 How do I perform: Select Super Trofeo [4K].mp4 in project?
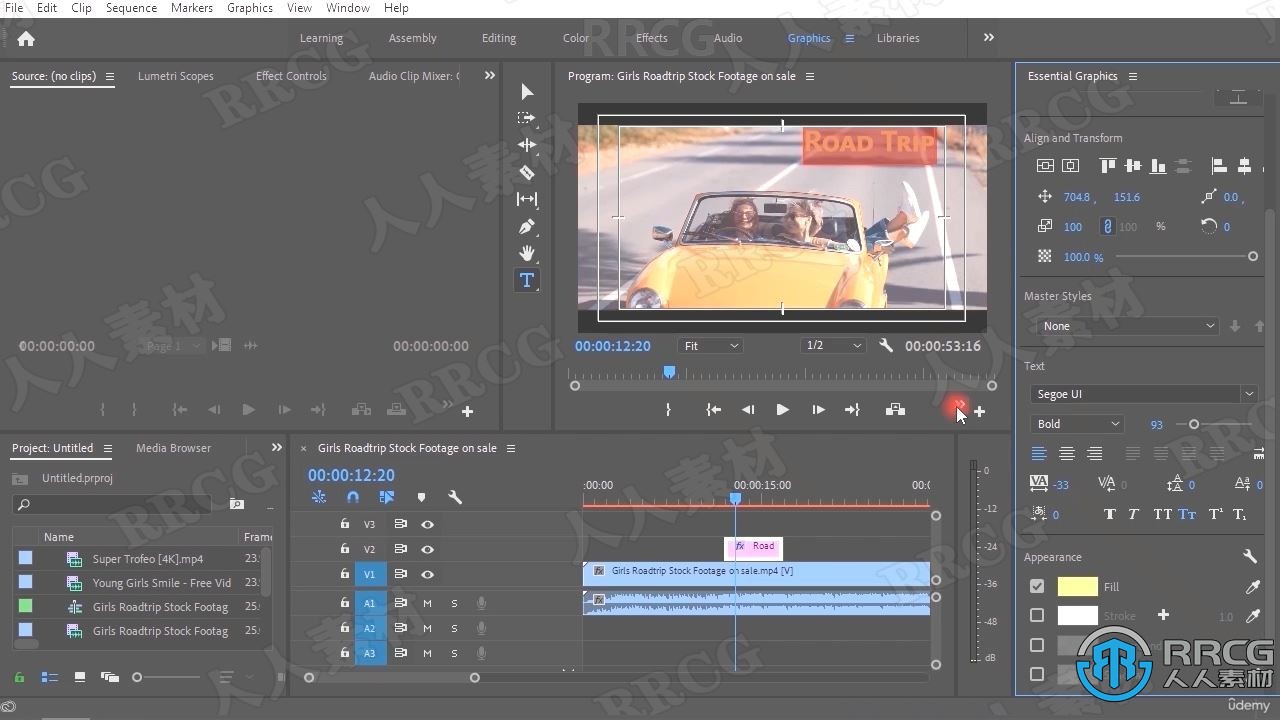point(148,559)
